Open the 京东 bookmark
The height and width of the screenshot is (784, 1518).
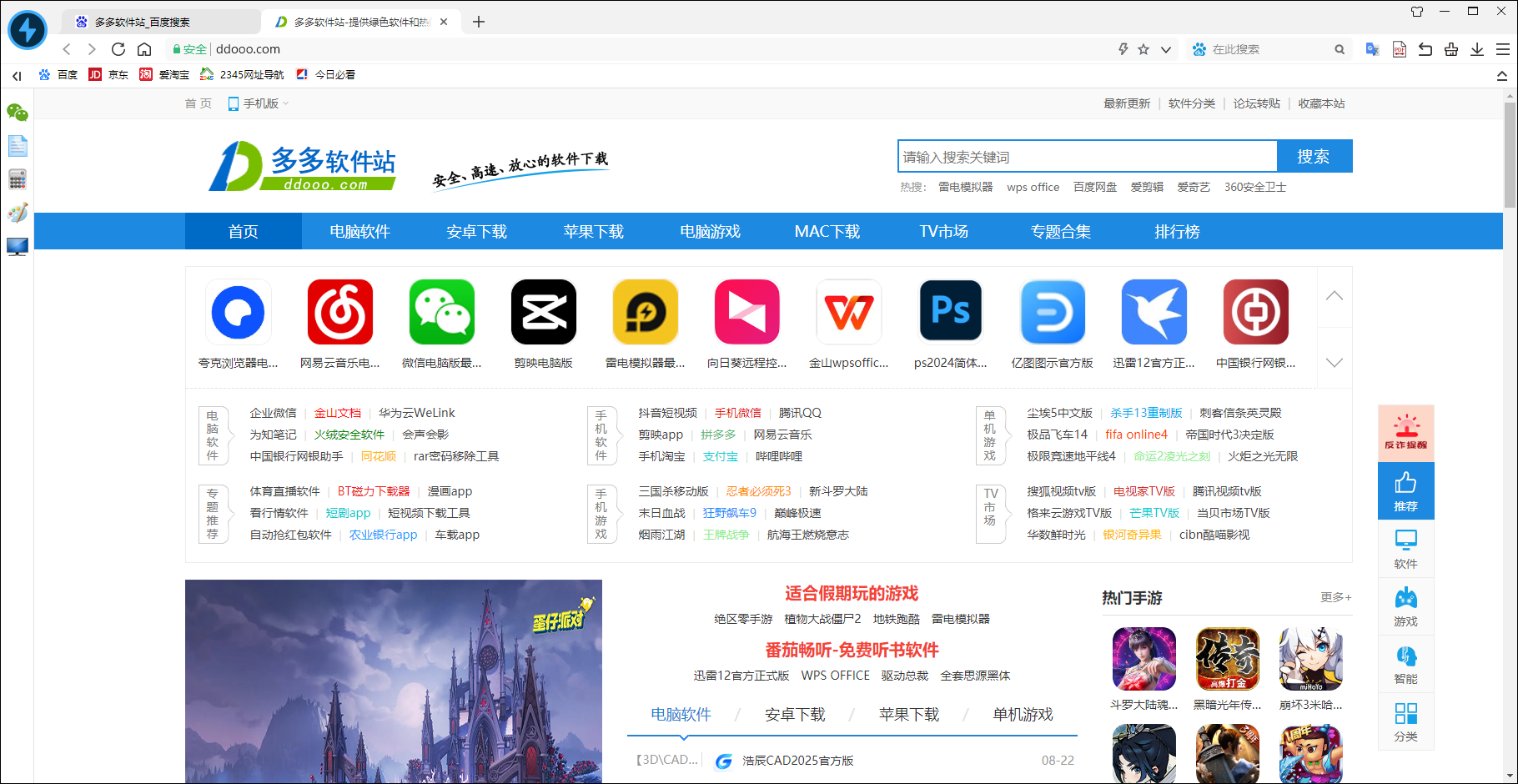(x=109, y=75)
